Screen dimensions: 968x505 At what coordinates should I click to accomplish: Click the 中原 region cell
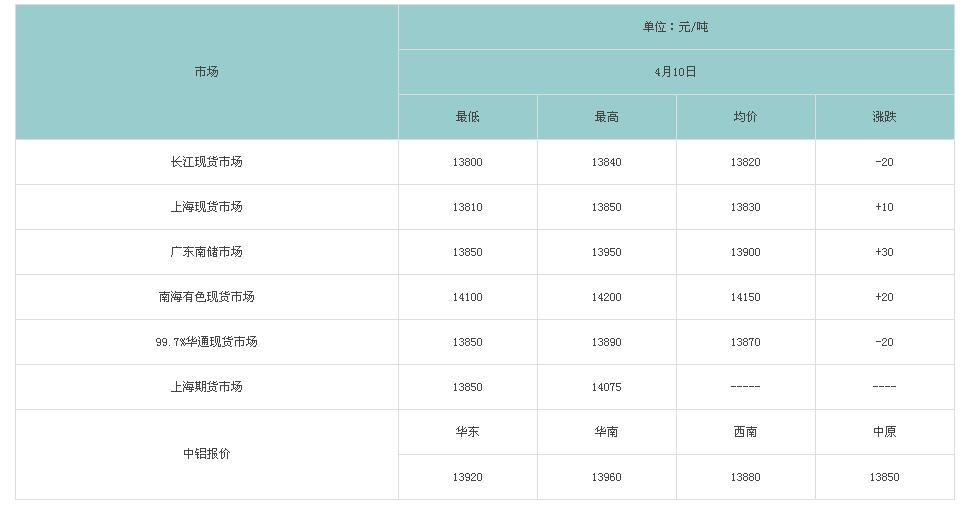coord(884,432)
